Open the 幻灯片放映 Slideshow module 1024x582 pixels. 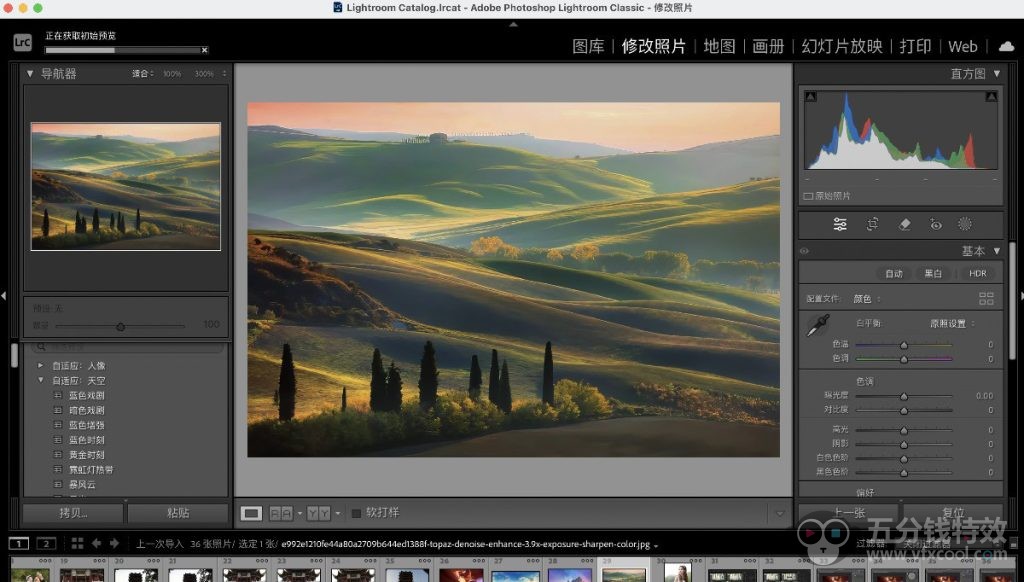842,46
